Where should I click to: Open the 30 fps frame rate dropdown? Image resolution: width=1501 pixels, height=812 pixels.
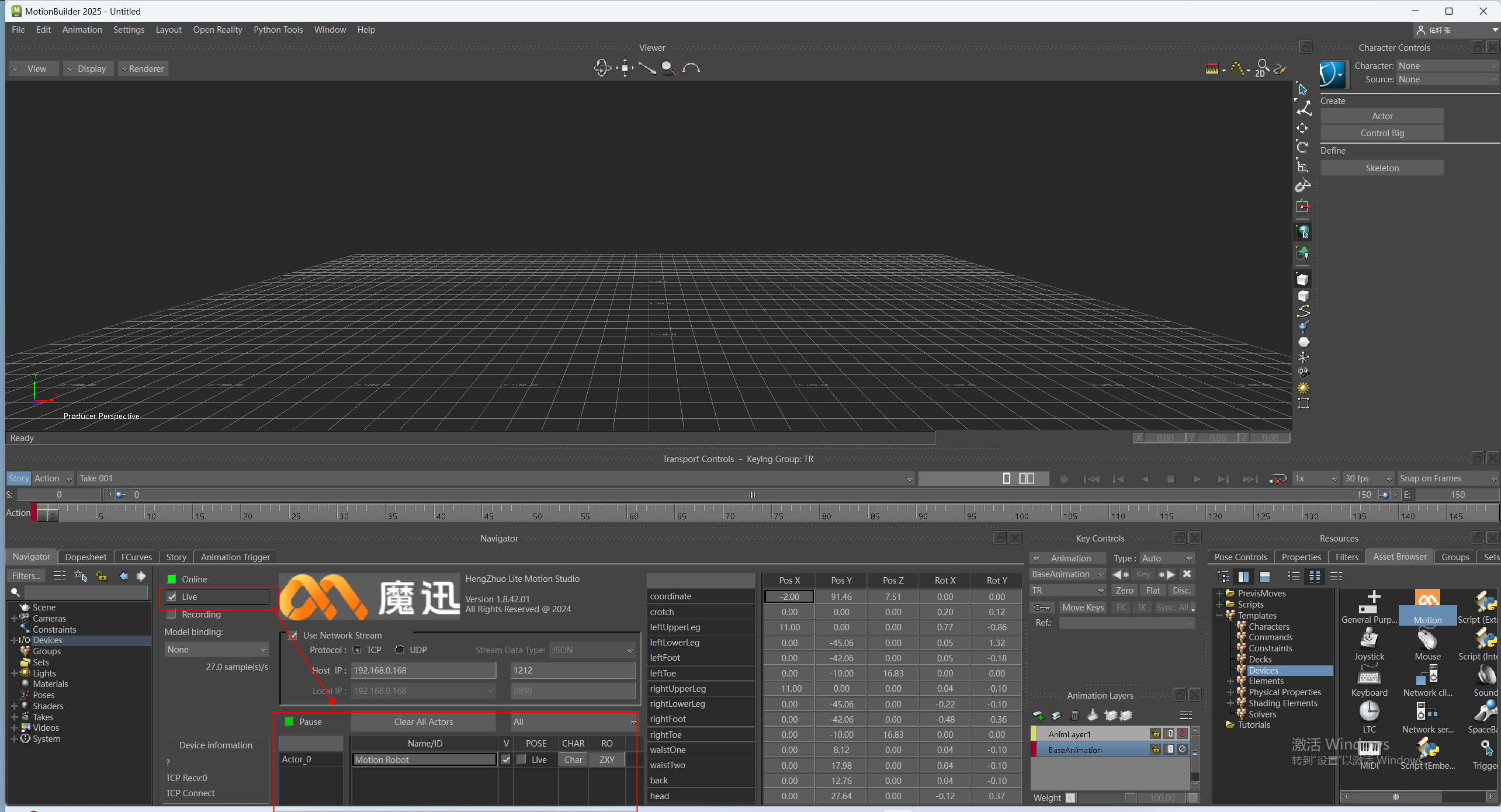point(1368,478)
